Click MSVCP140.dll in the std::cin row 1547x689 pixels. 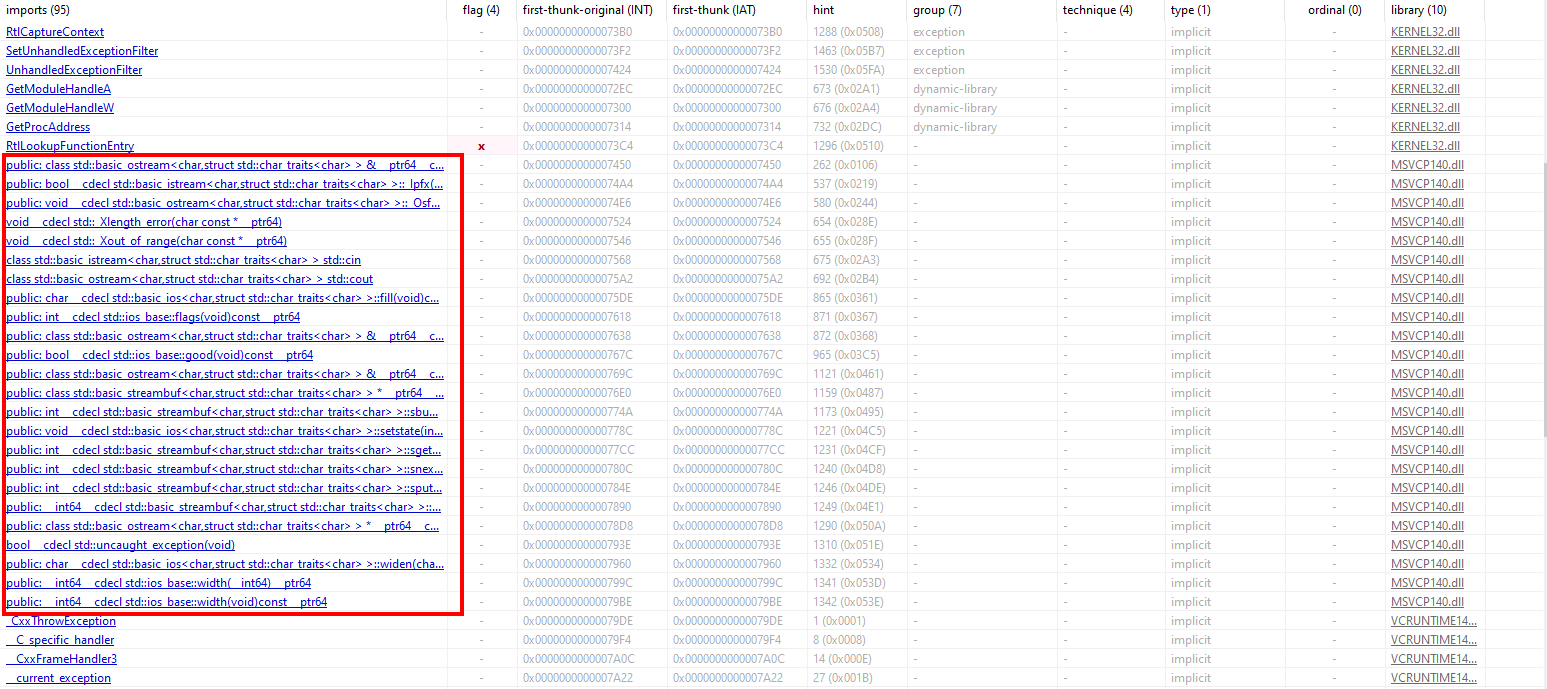point(1427,260)
